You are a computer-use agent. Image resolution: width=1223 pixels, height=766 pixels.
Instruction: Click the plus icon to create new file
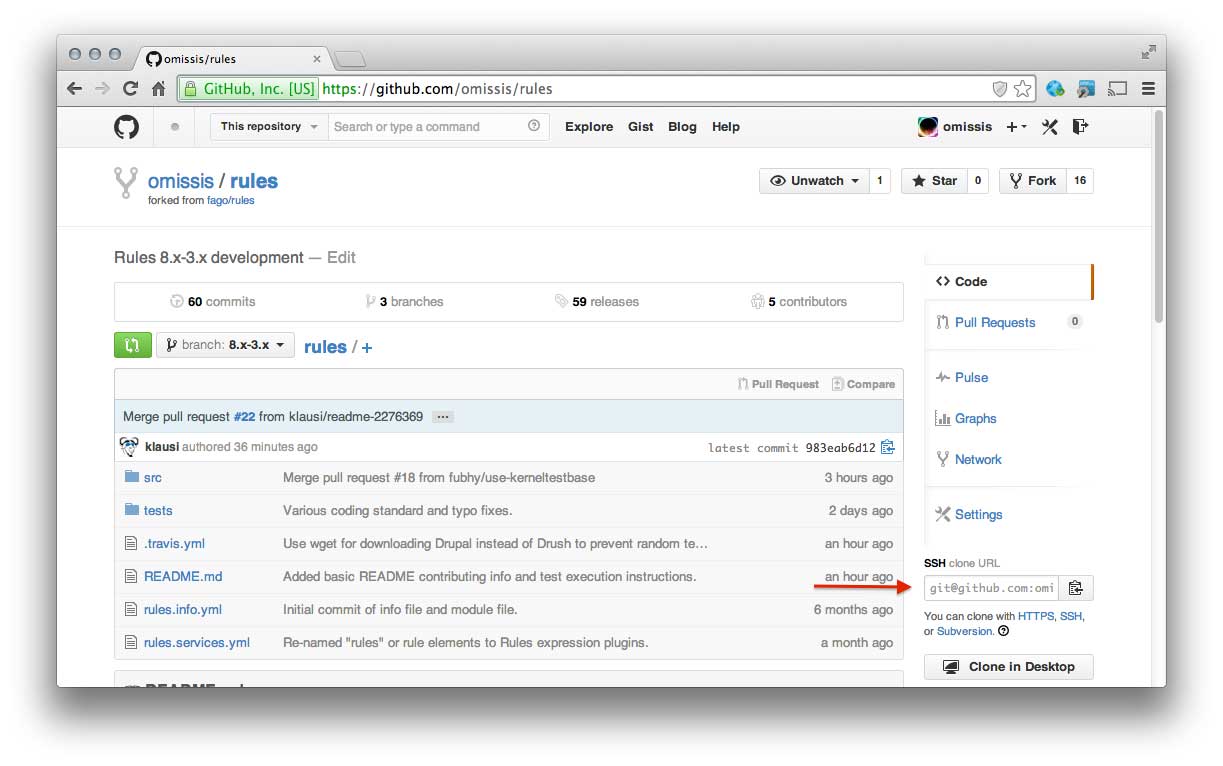[x=367, y=348]
